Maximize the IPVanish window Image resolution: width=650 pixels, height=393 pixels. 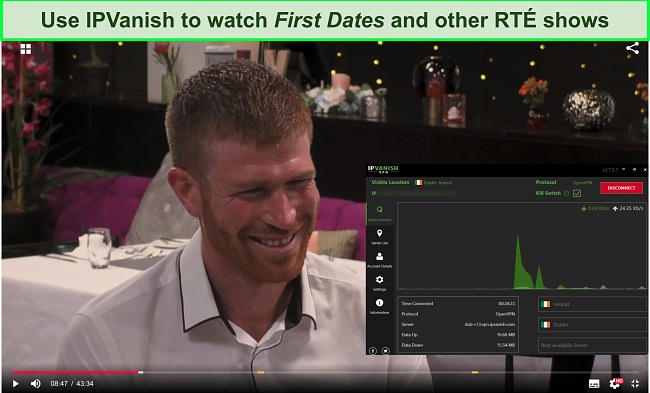tap(634, 170)
